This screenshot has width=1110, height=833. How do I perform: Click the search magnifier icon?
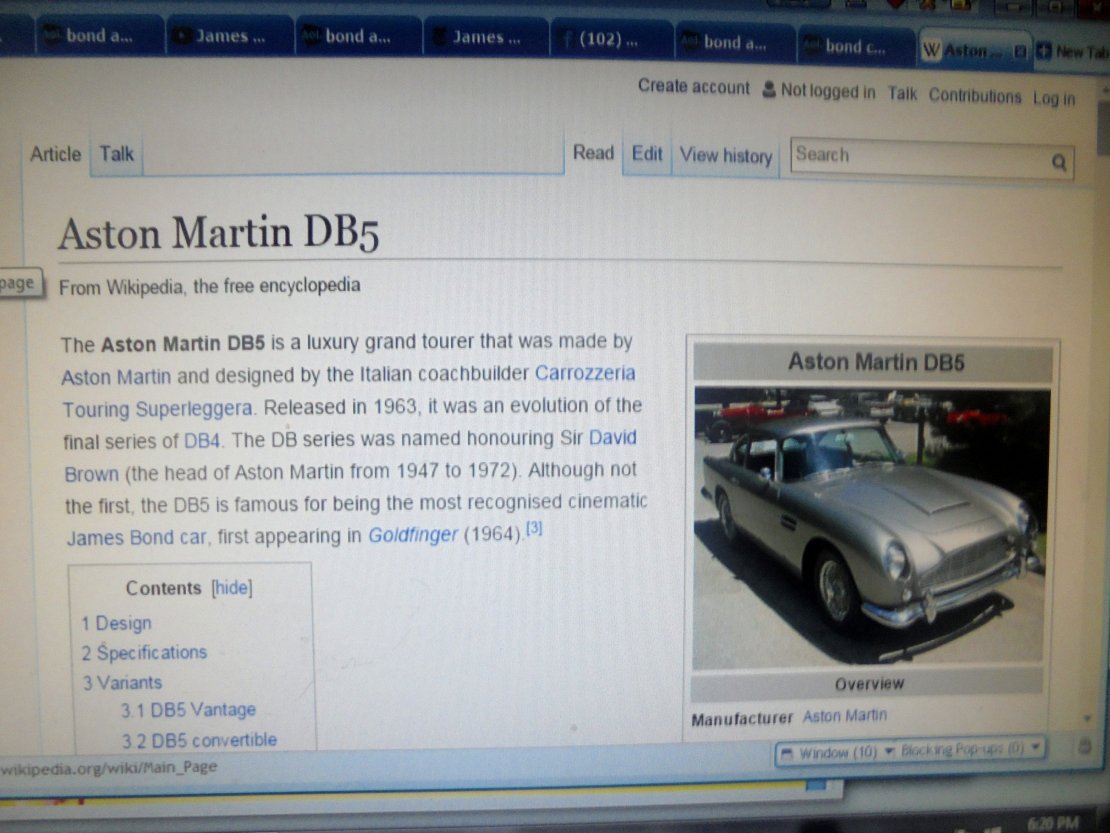1058,162
